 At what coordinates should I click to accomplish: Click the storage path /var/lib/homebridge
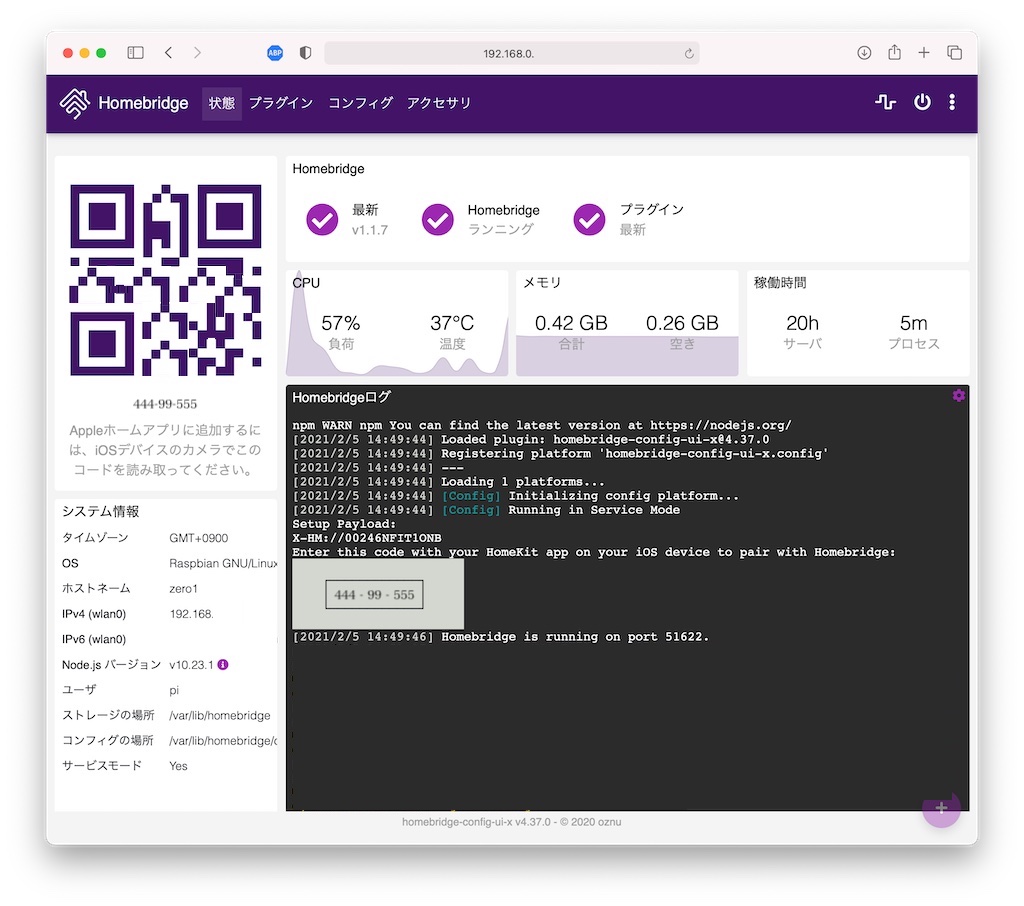pos(219,715)
